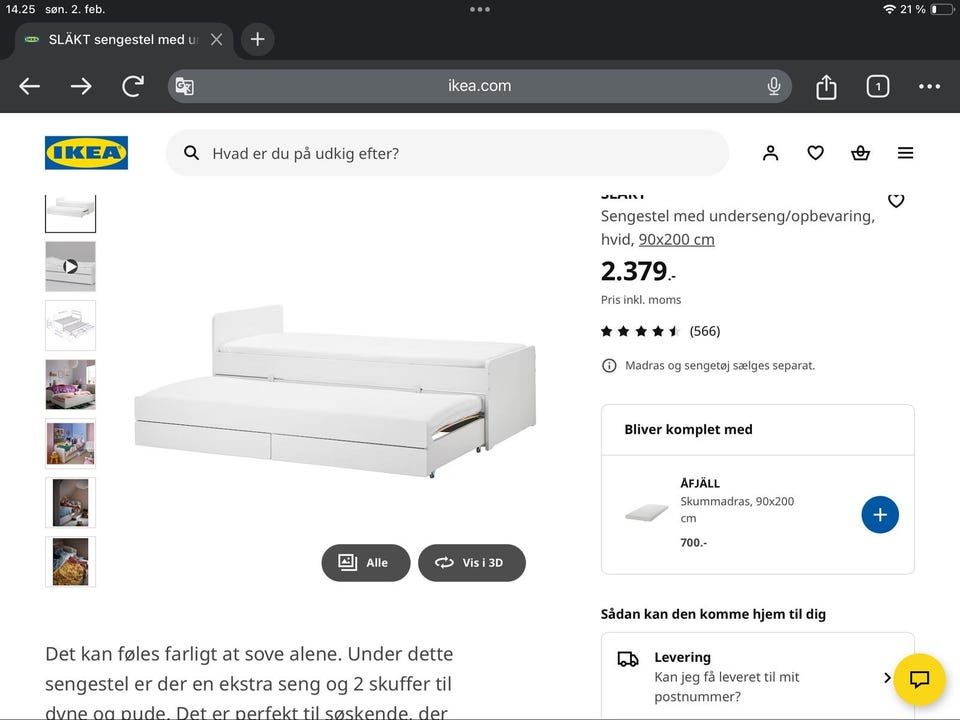Close the SLÄKT sengestel tab
Image resolution: width=960 pixels, height=720 pixels.
[x=216, y=40]
